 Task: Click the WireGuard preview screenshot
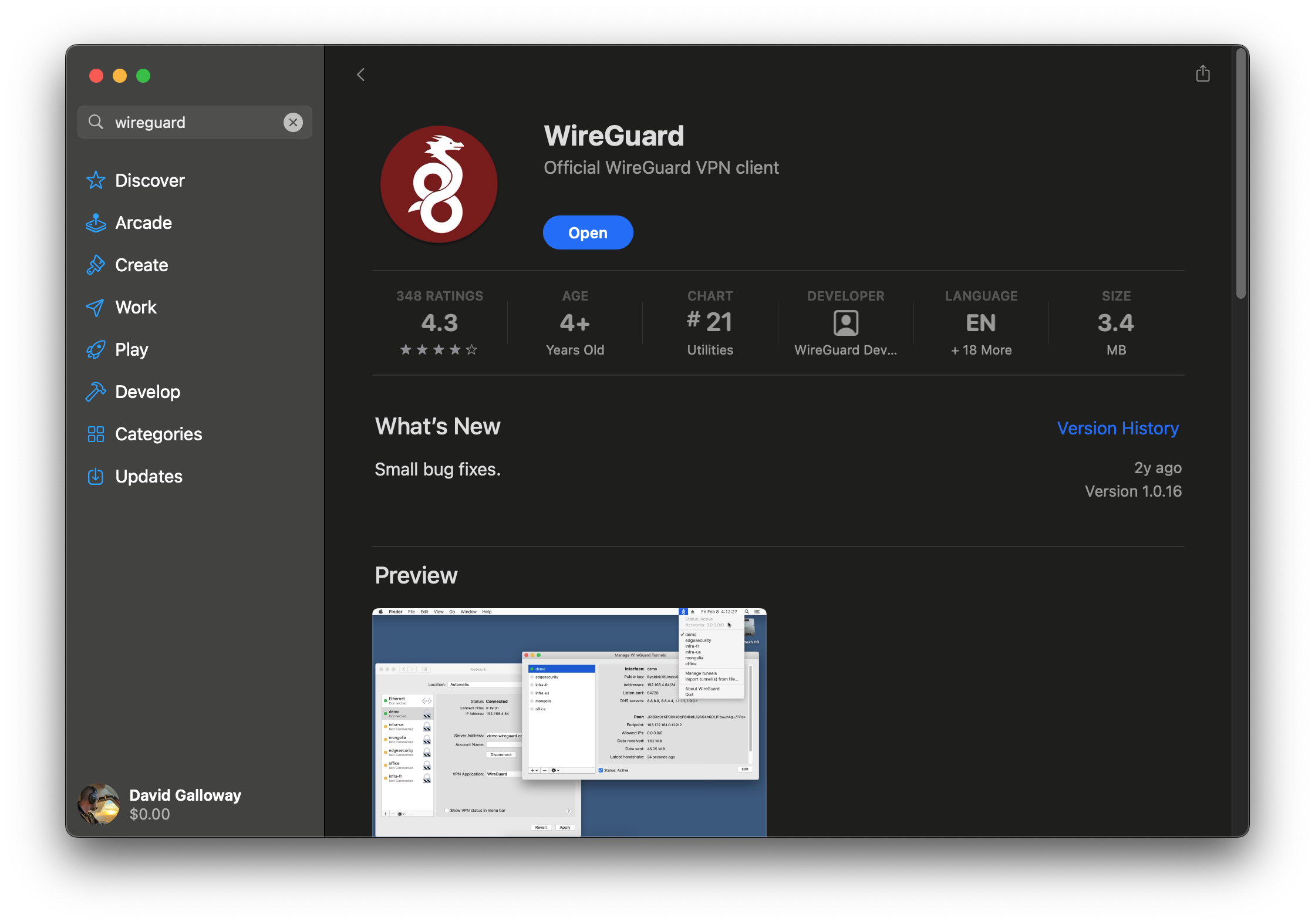click(x=569, y=721)
